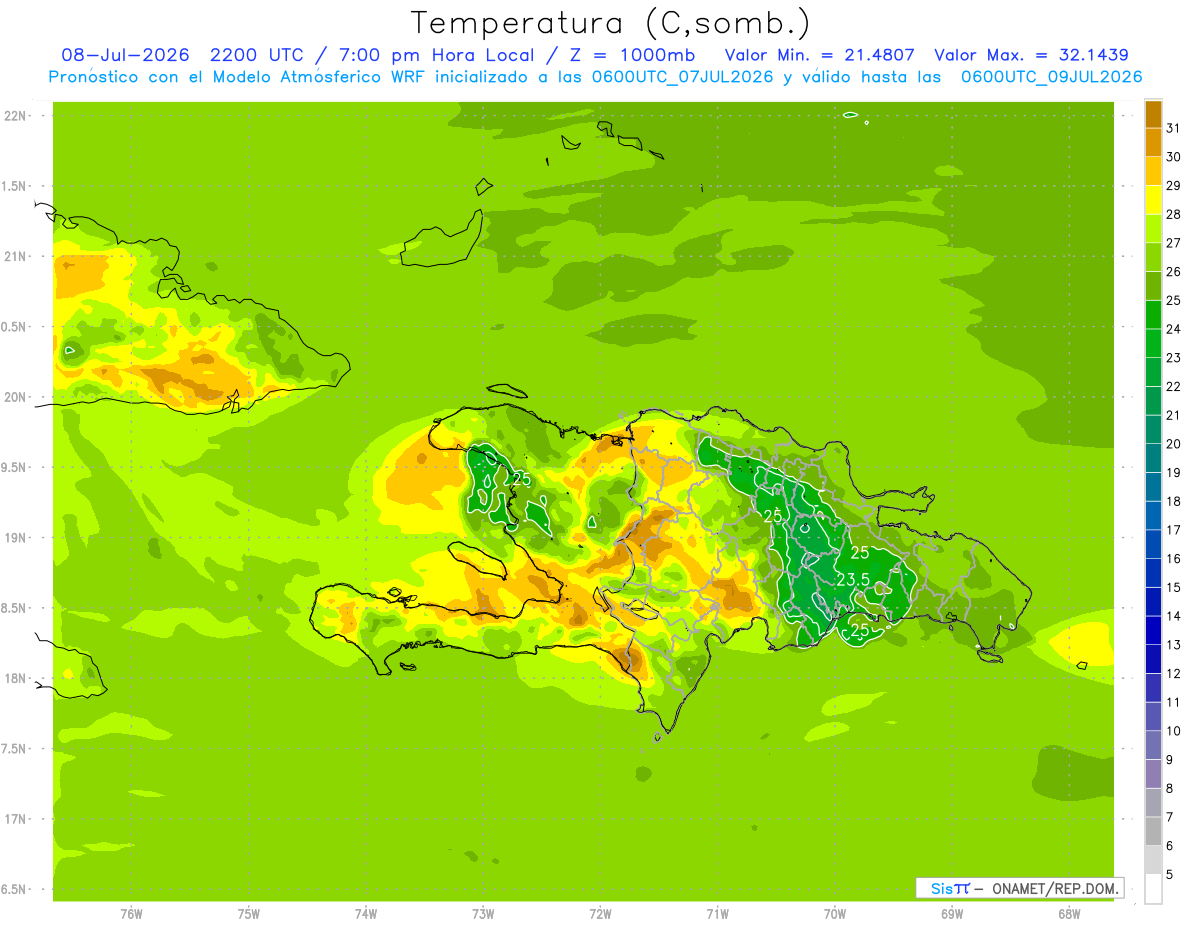Click the "72W" longitude label
Screen dimensions: 1200x927
click(x=600, y=913)
